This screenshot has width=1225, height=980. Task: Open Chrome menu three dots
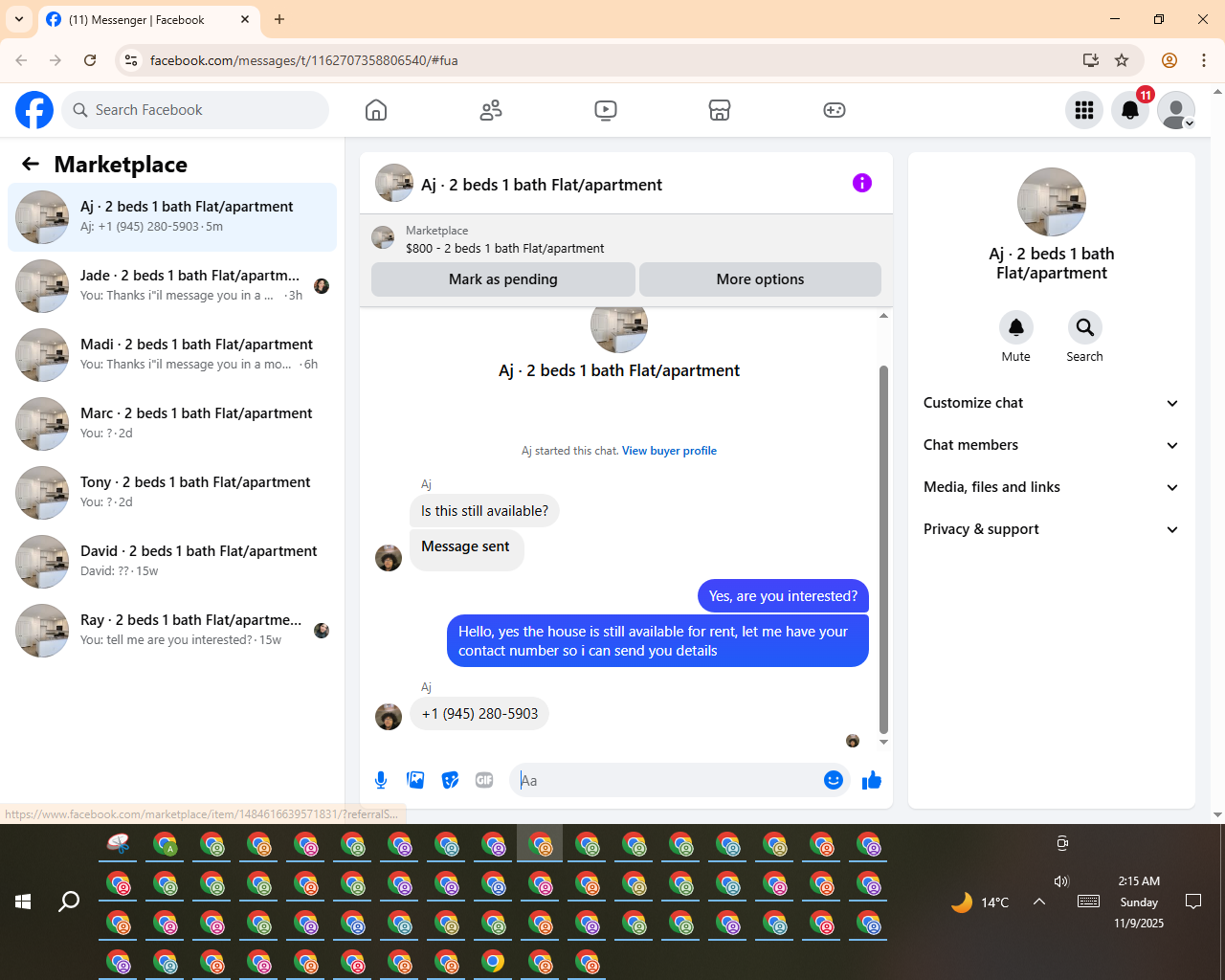pos(1204,60)
